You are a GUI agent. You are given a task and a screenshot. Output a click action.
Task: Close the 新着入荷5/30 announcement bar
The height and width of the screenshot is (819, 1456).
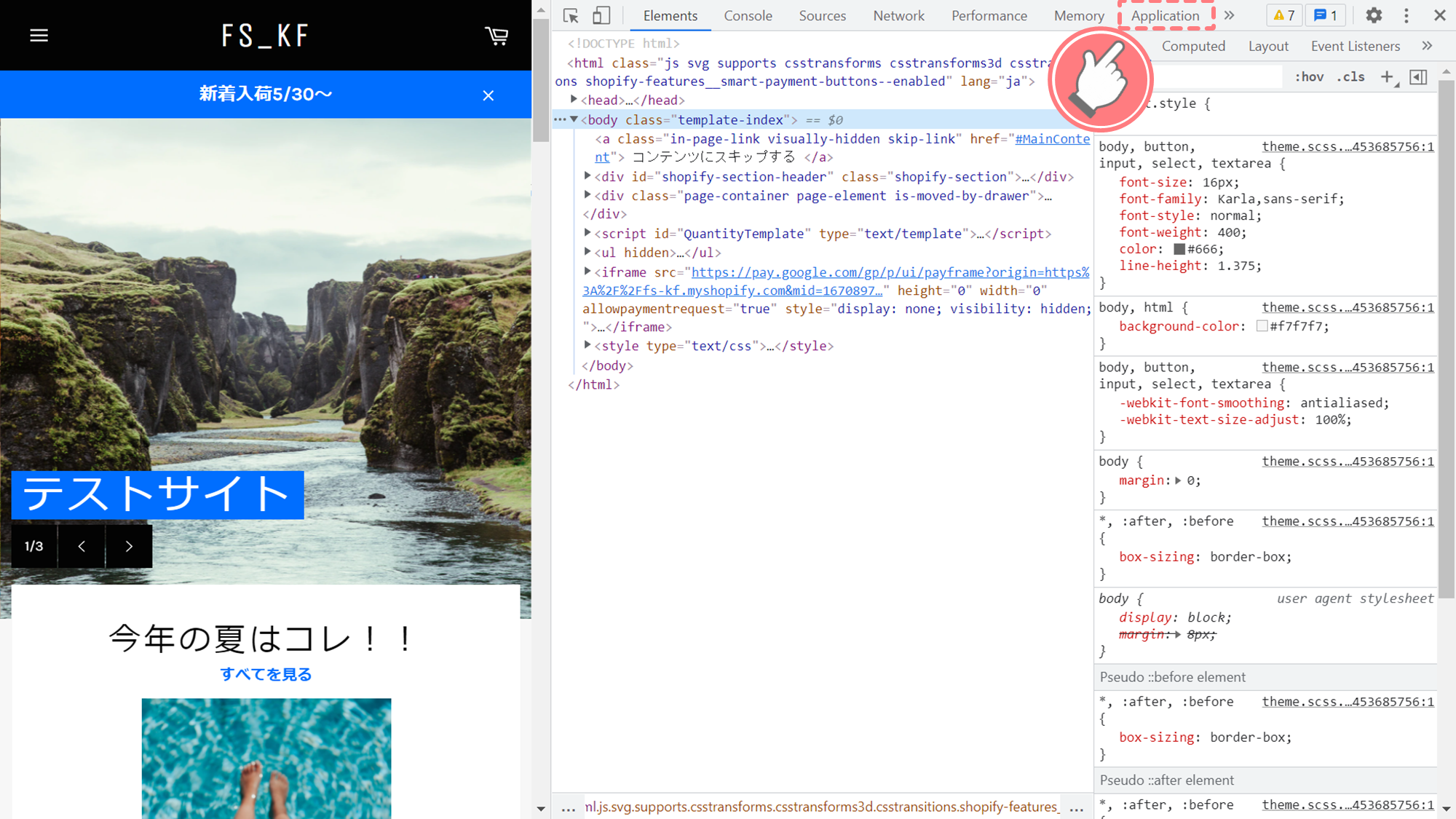tap(488, 95)
